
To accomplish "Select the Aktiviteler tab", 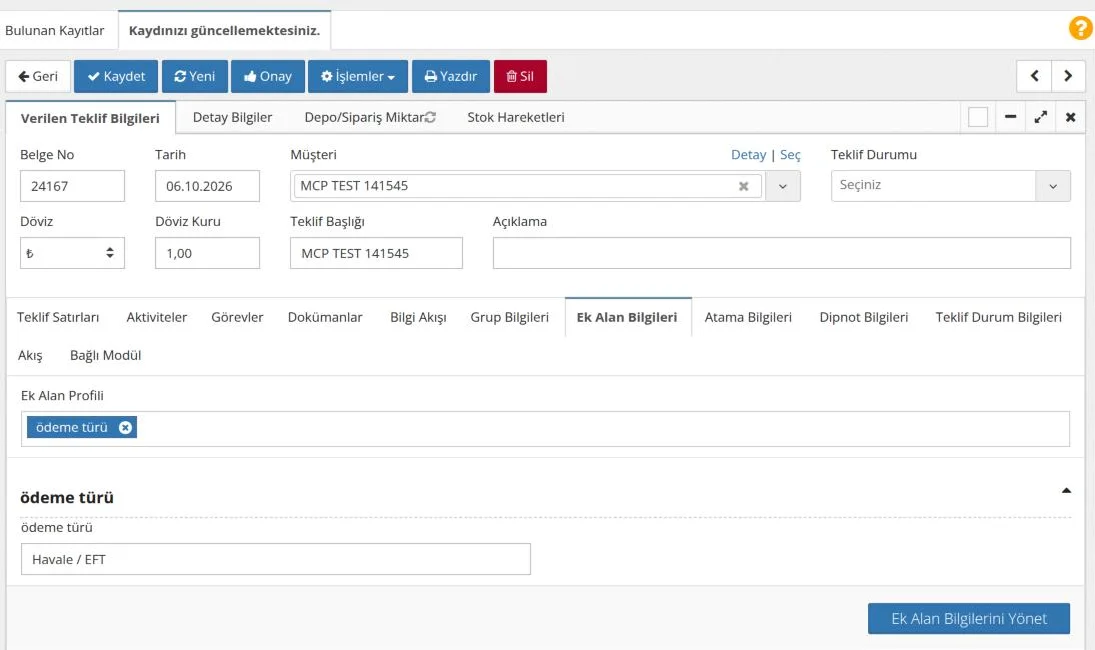I will pos(156,317).
